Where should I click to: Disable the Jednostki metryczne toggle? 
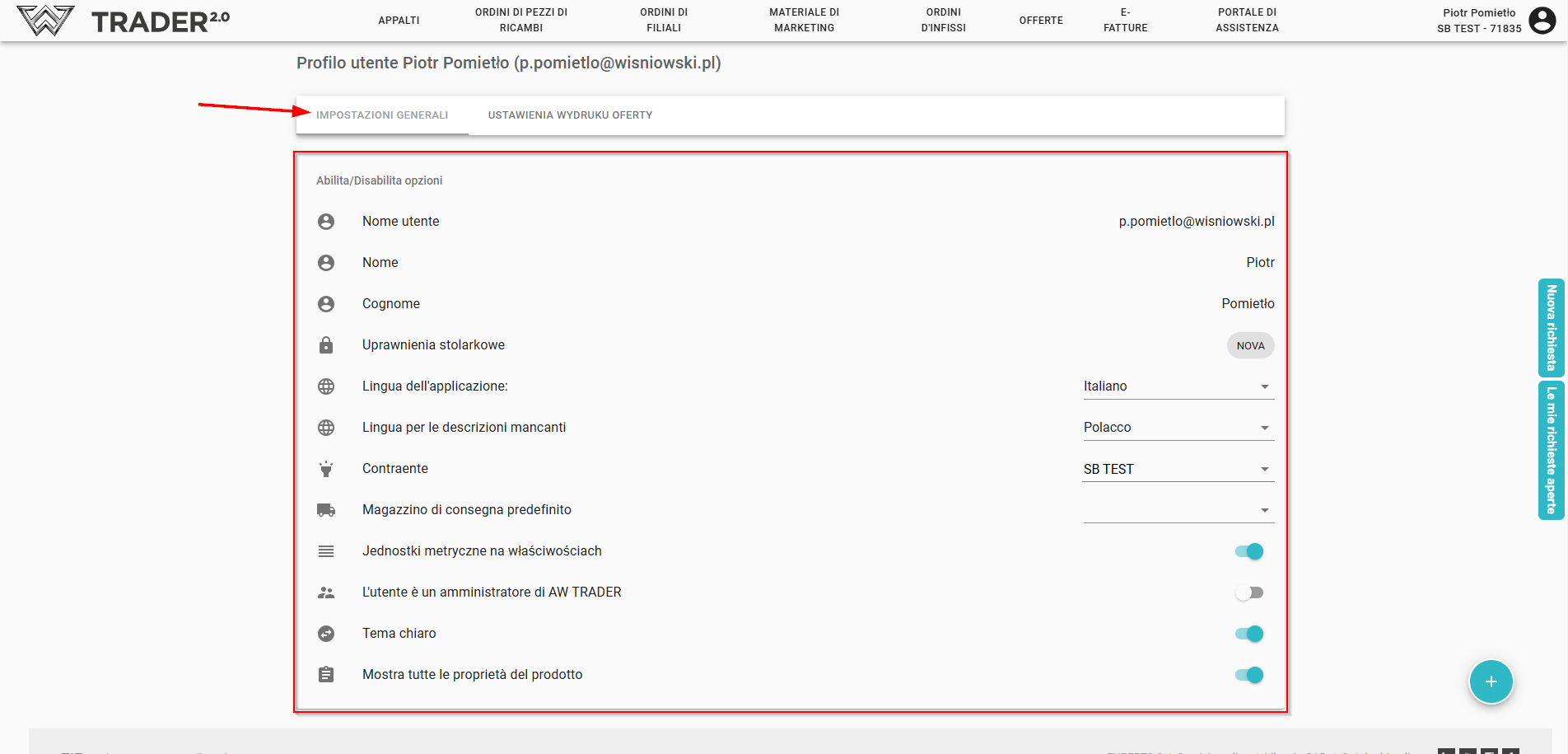tap(1249, 551)
